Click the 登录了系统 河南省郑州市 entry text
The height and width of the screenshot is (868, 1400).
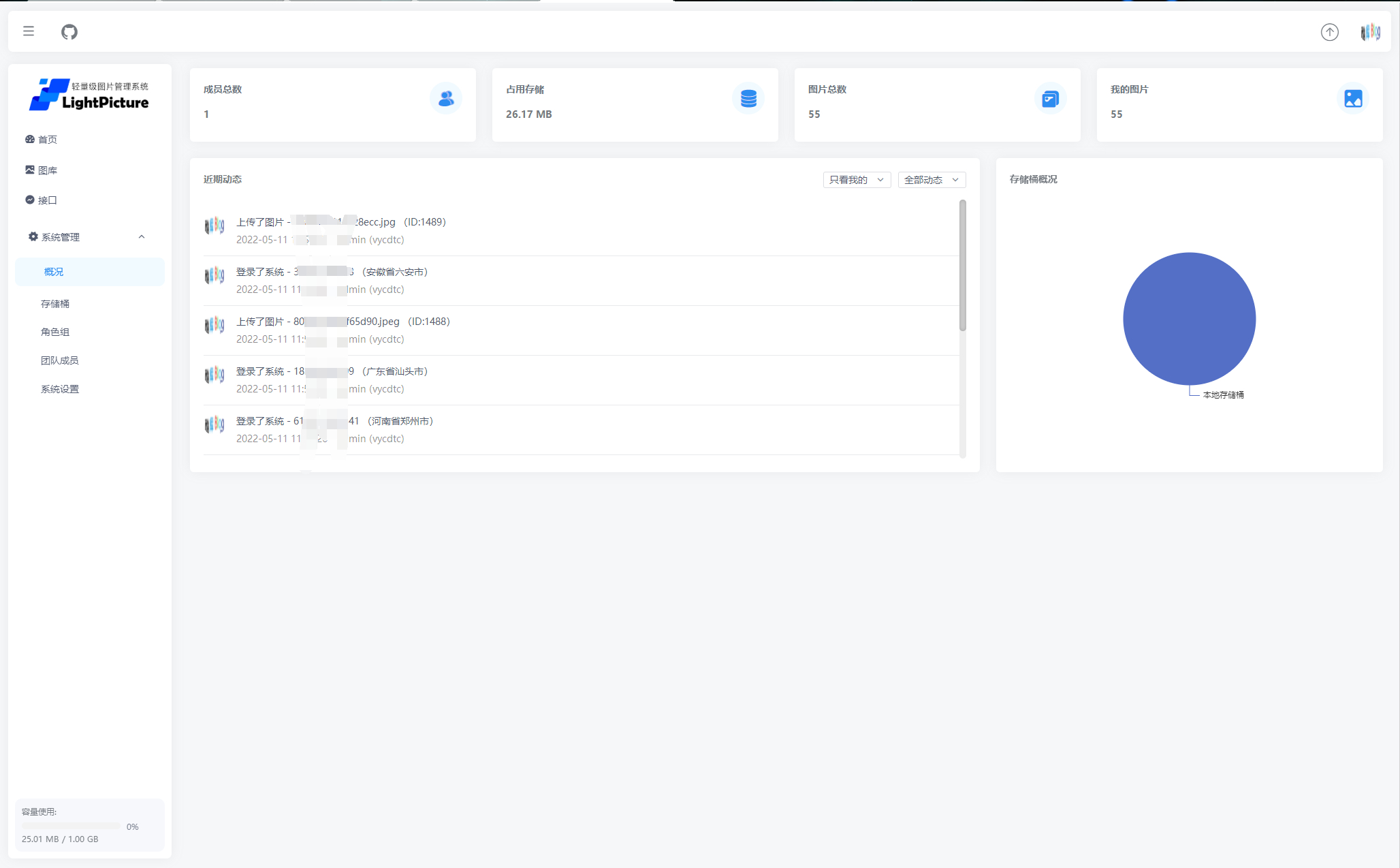click(x=335, y=421)
